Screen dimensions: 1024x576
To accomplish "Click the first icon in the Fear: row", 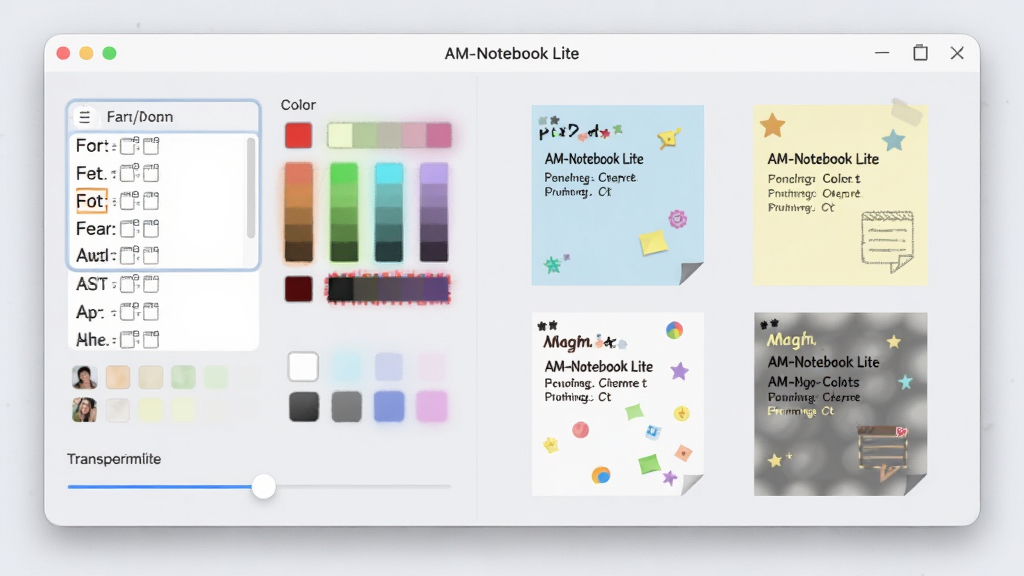I will (x=129, y=228).
